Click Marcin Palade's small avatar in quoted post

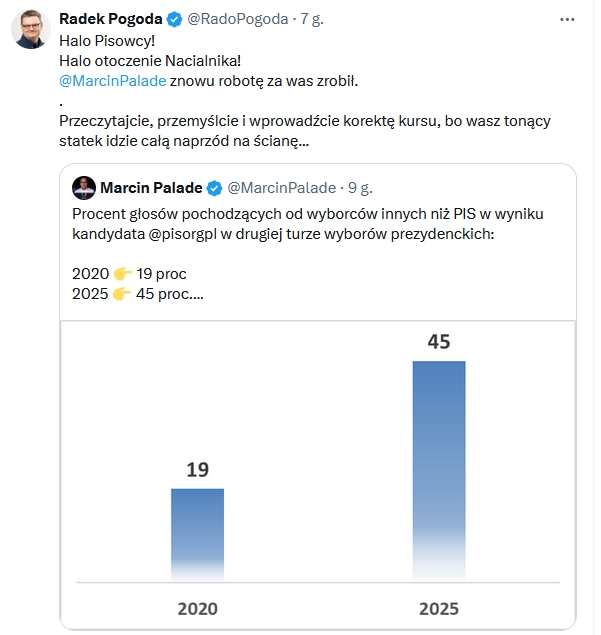point(84,188)
